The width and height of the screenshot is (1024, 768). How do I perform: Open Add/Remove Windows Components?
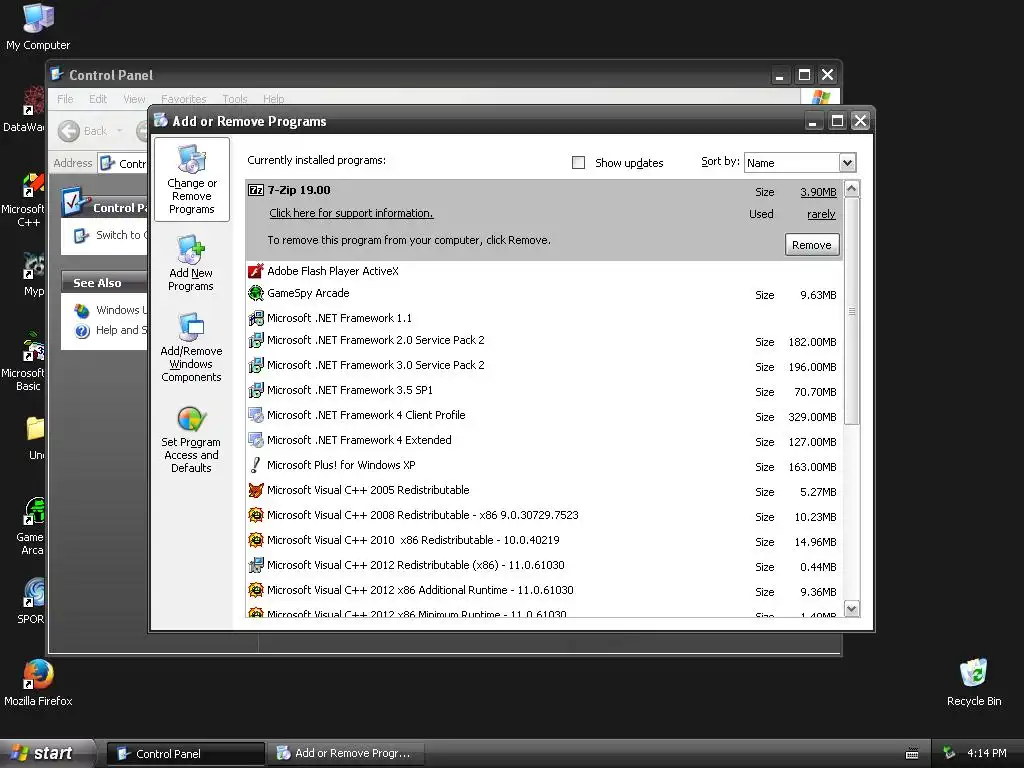[x=191, y=347]
